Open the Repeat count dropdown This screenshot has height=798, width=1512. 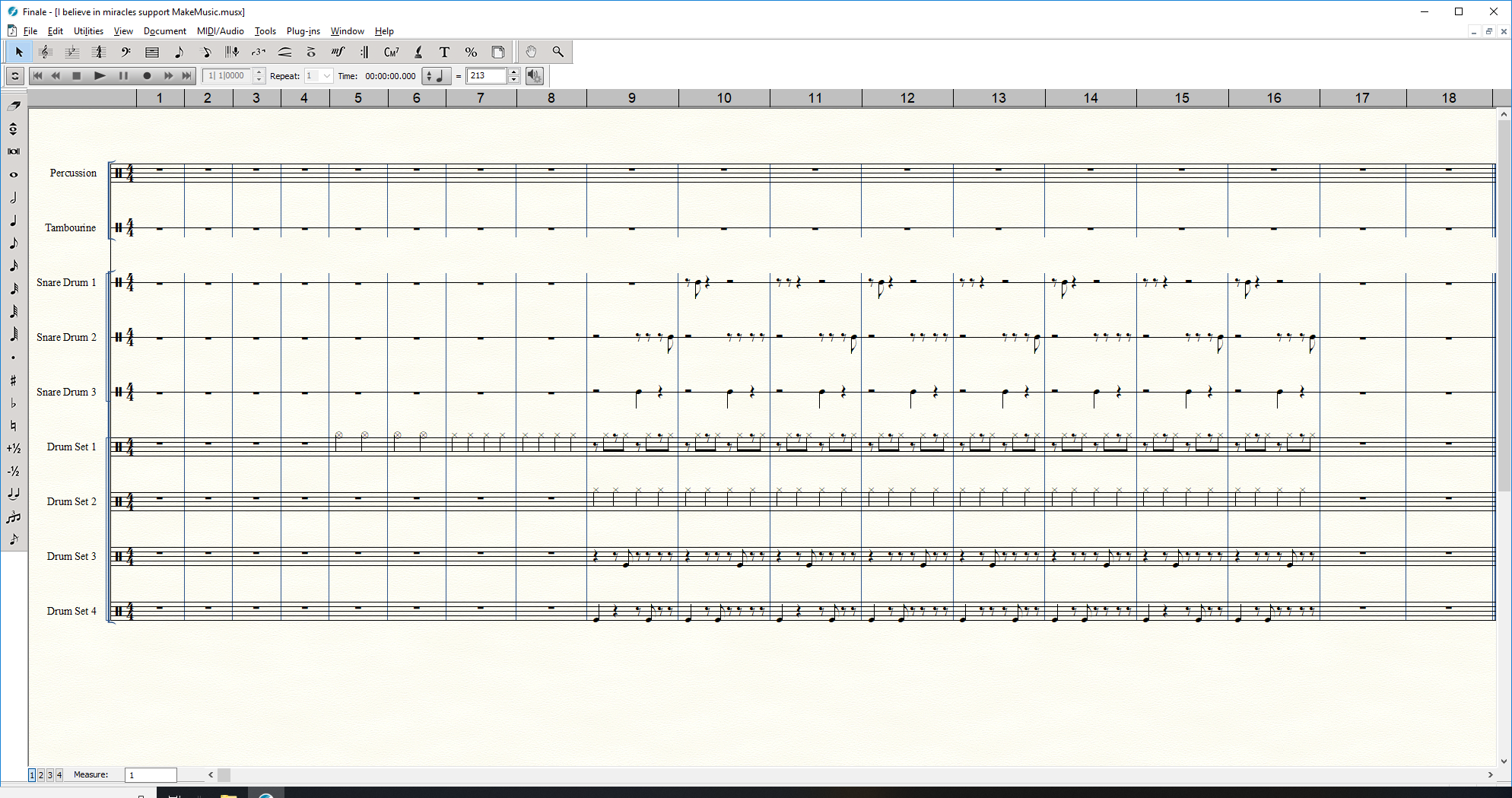coord(326,76)
